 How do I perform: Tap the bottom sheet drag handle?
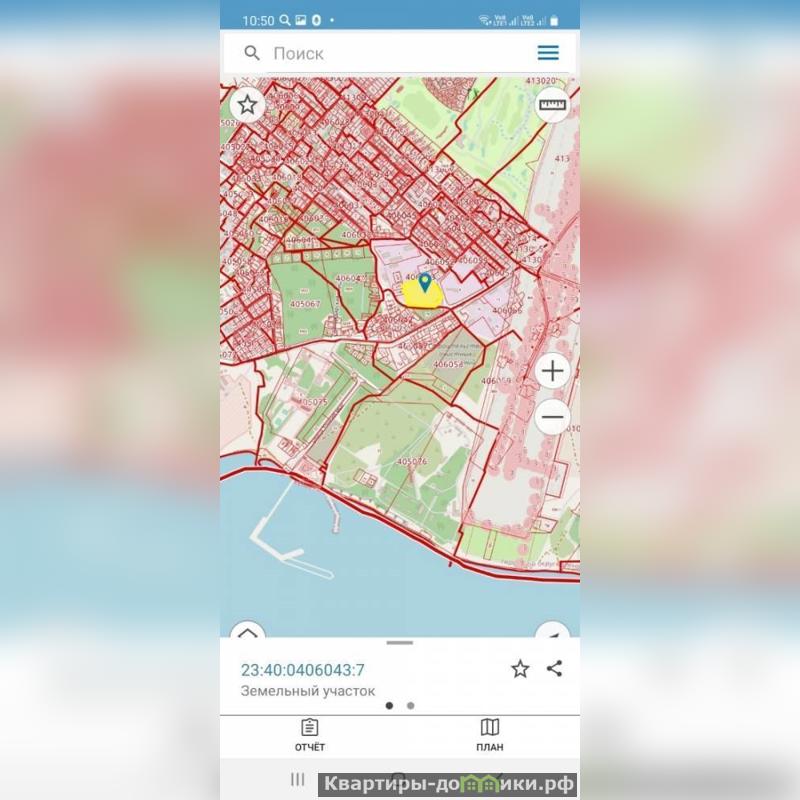[399, 643]
